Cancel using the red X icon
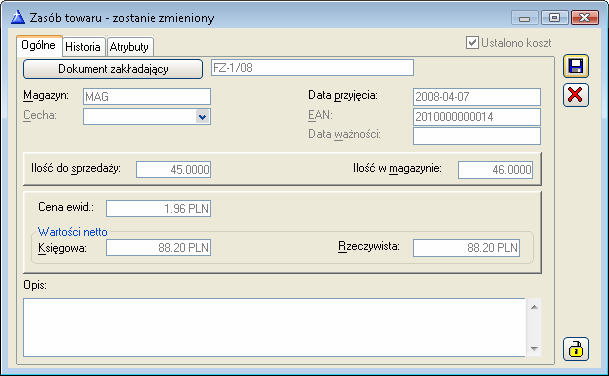609x376 pixels. coord(576,95)
